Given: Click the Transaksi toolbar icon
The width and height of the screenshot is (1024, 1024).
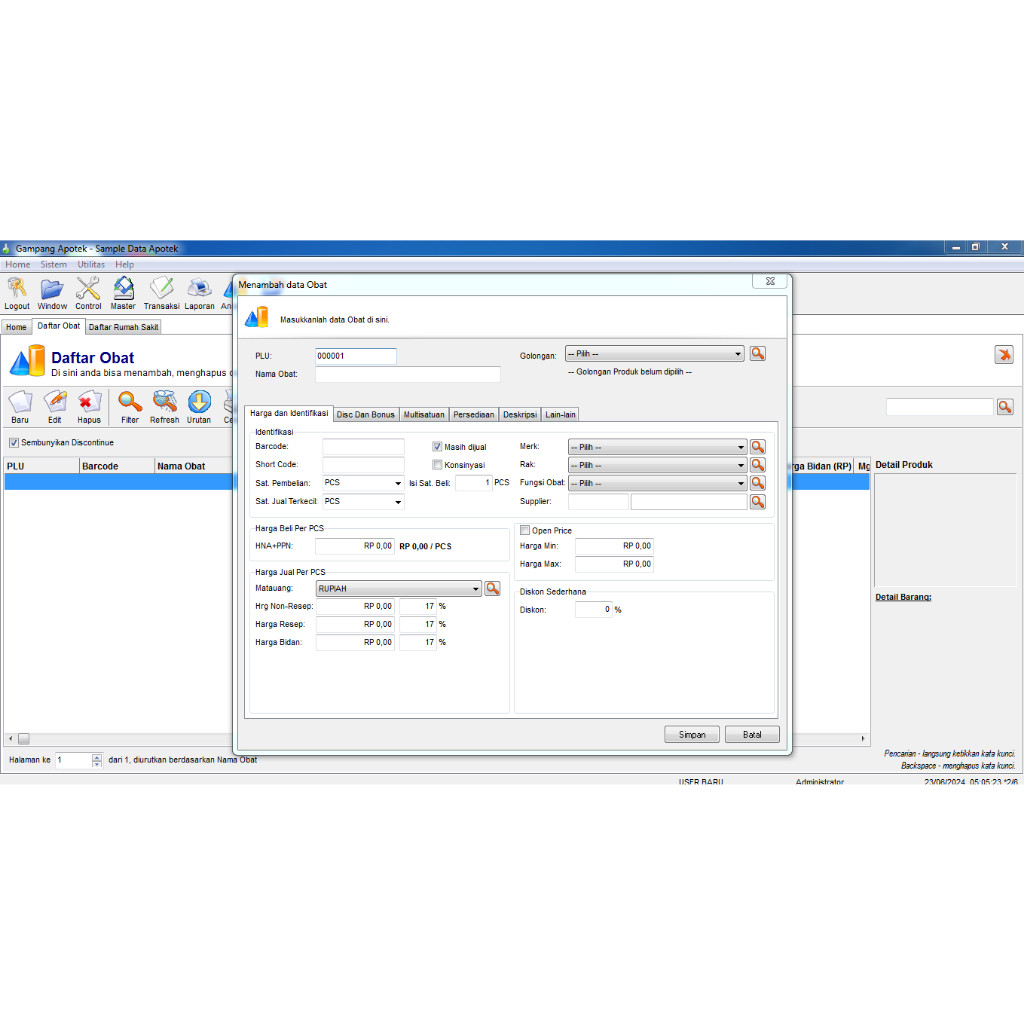Looking at the screenshot, I should (x=161, y=292).
